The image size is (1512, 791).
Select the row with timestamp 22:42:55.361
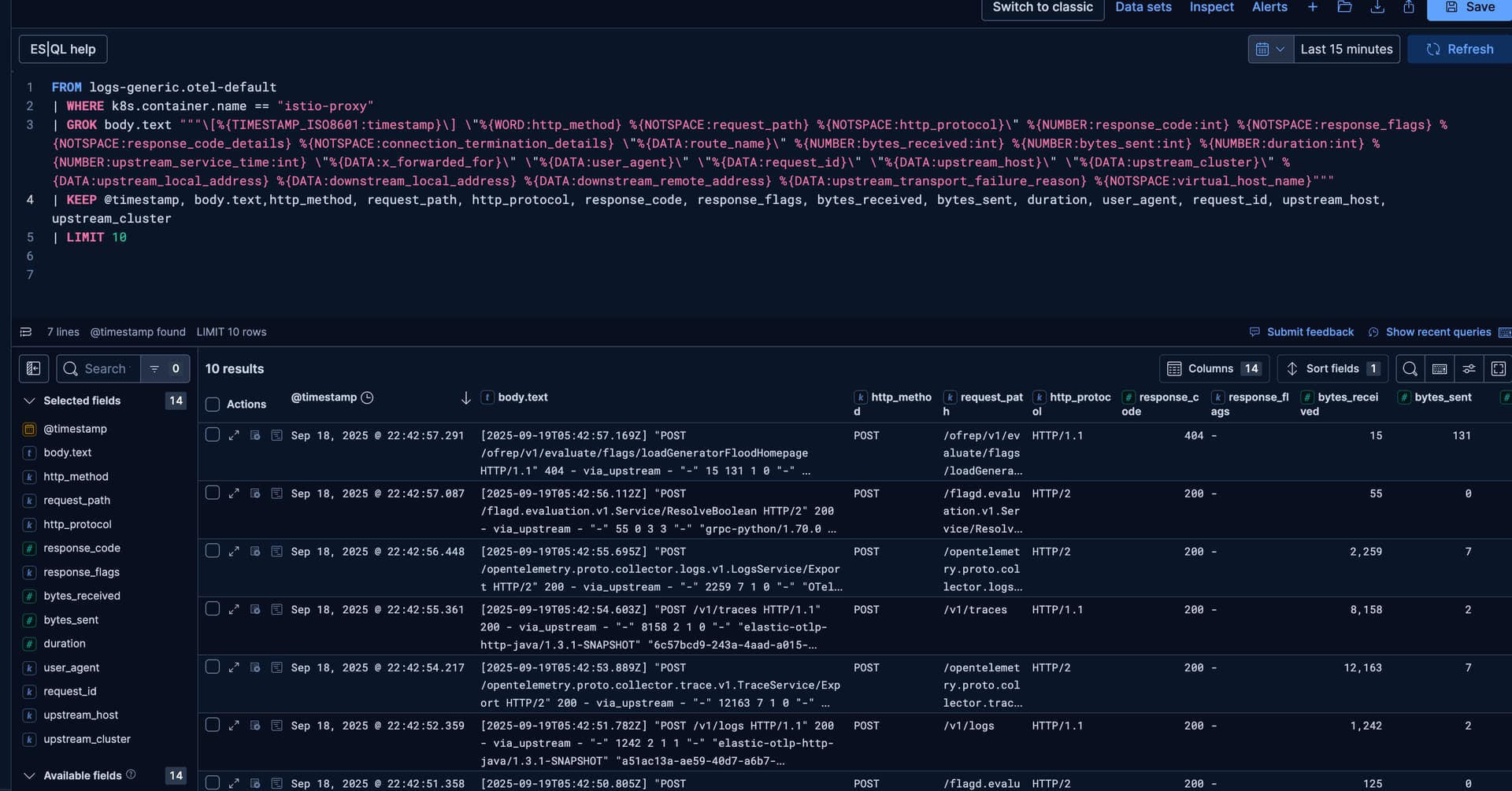(x=213, y=608)
